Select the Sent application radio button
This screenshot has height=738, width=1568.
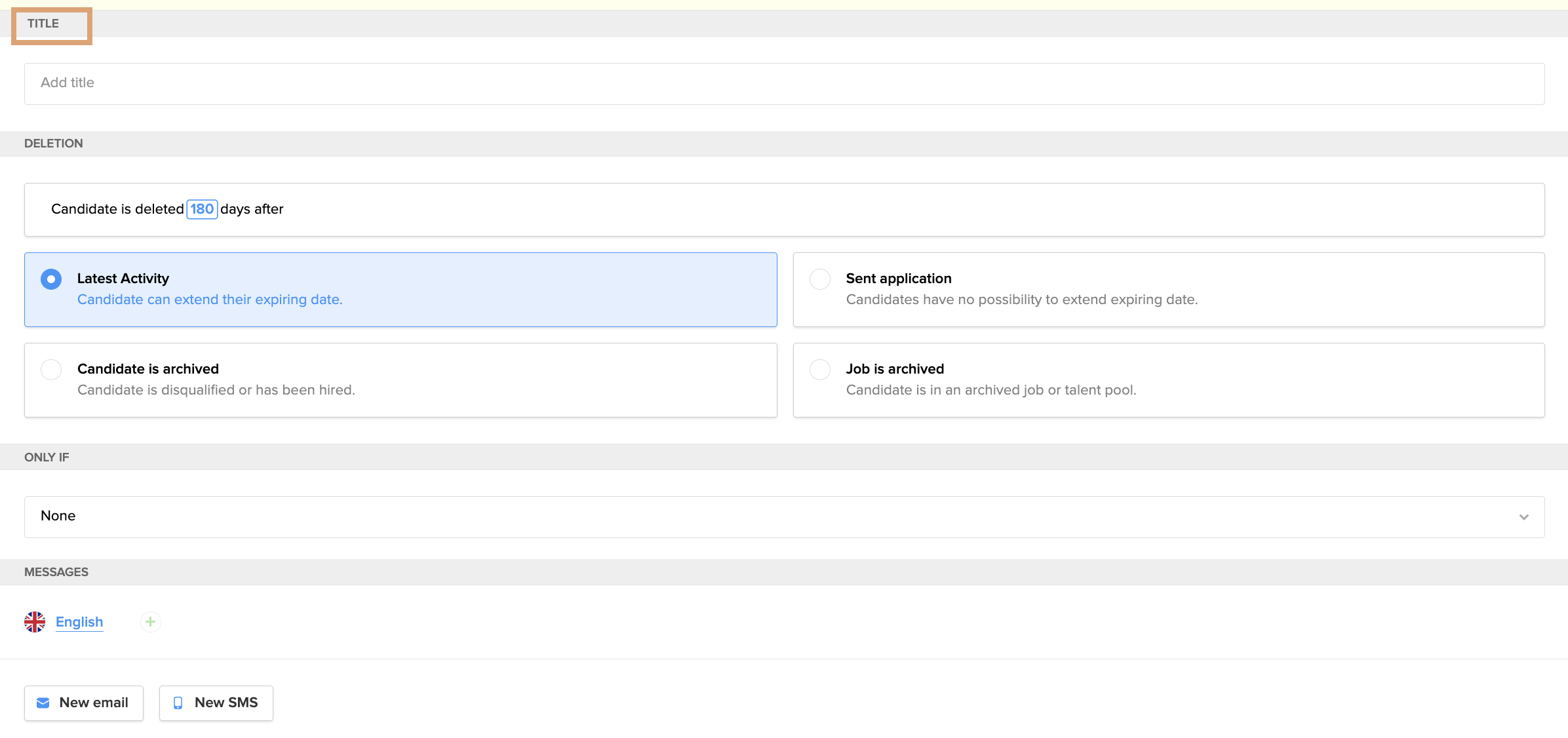pos(820,279)
